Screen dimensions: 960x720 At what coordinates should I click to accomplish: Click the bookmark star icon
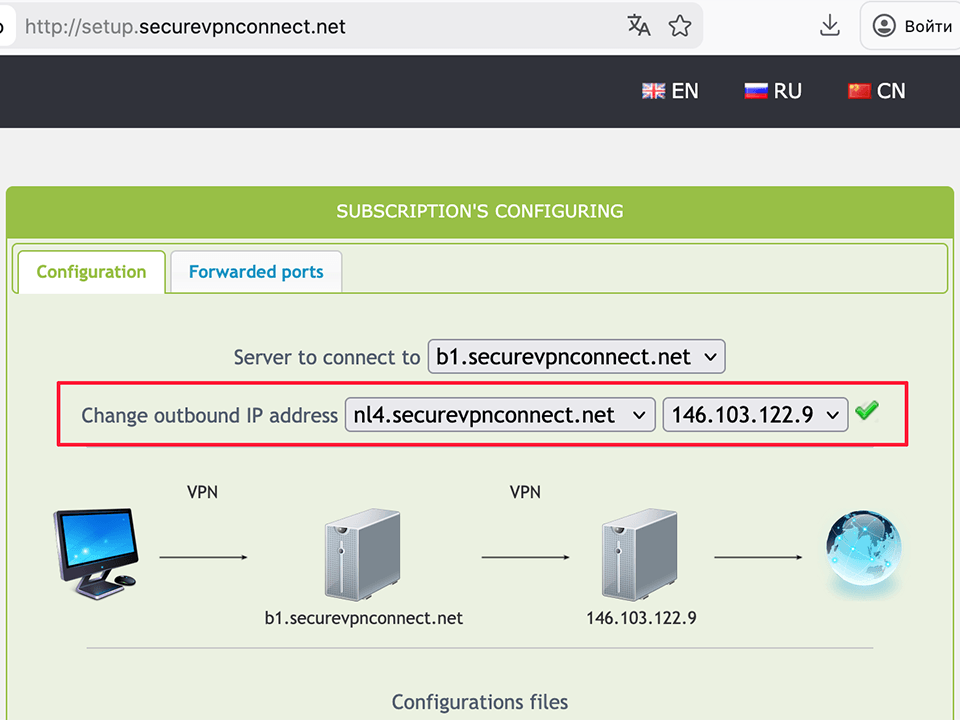680,26
